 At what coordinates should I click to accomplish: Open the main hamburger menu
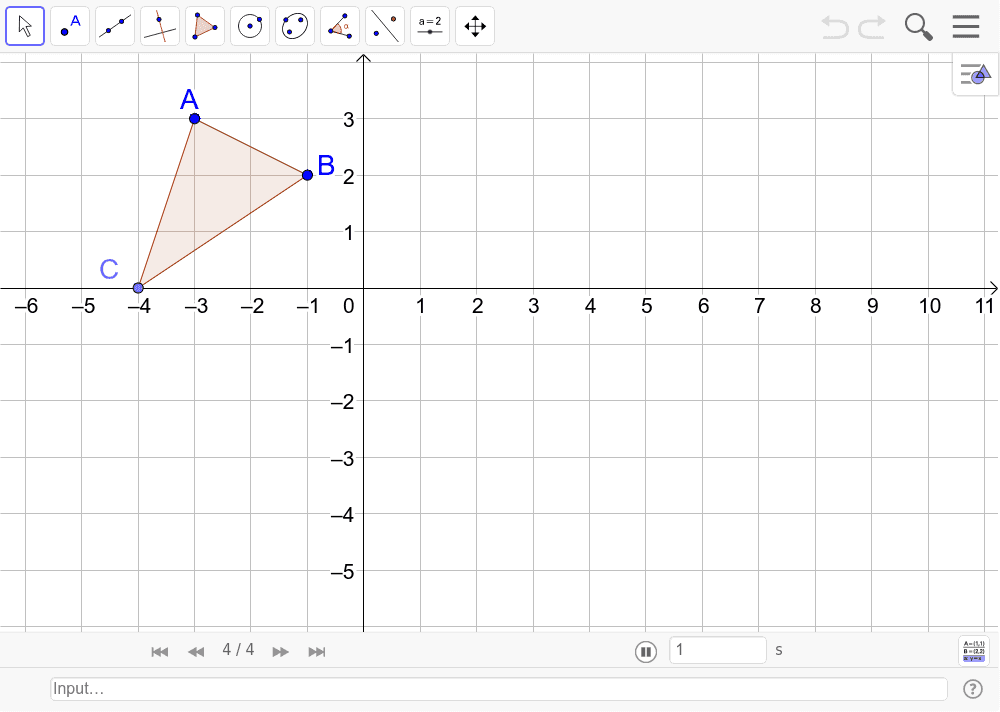coord(965,26)
